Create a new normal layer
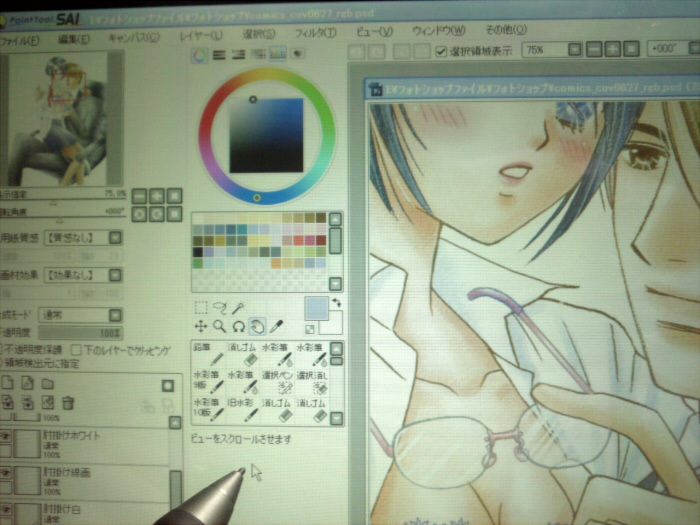This screenshot has height=525, width=700. pyautogui.click(x=7, y=383)
